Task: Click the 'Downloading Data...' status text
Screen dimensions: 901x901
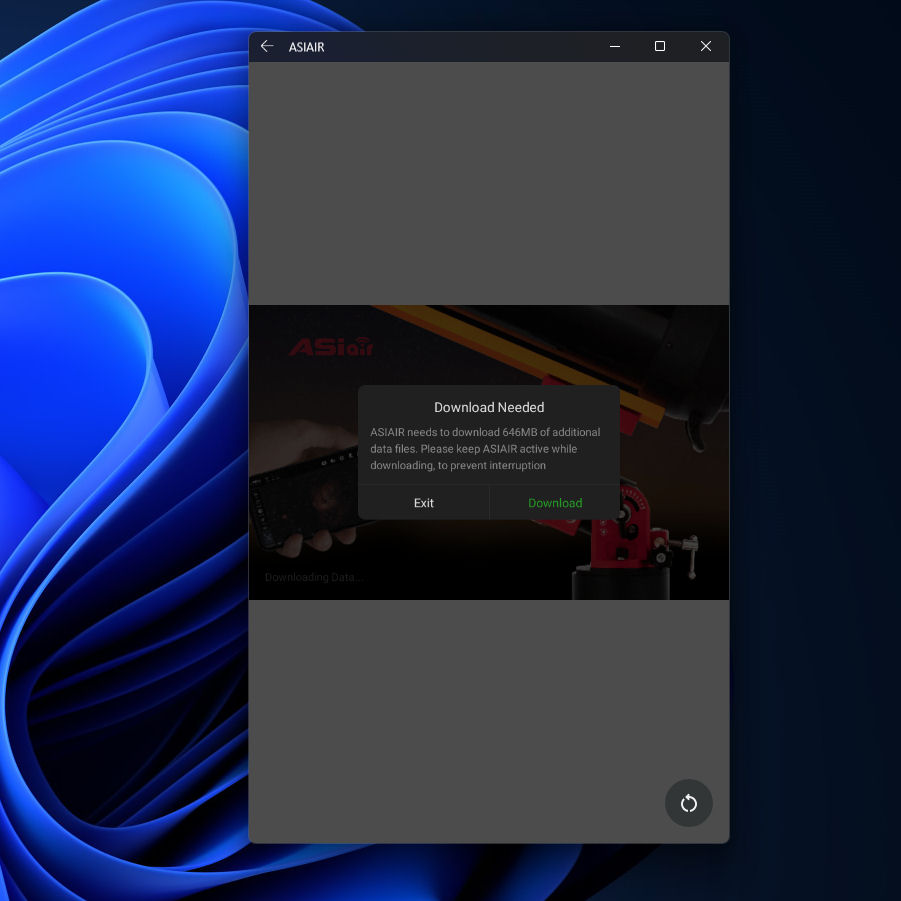Action: click(314, 577)
